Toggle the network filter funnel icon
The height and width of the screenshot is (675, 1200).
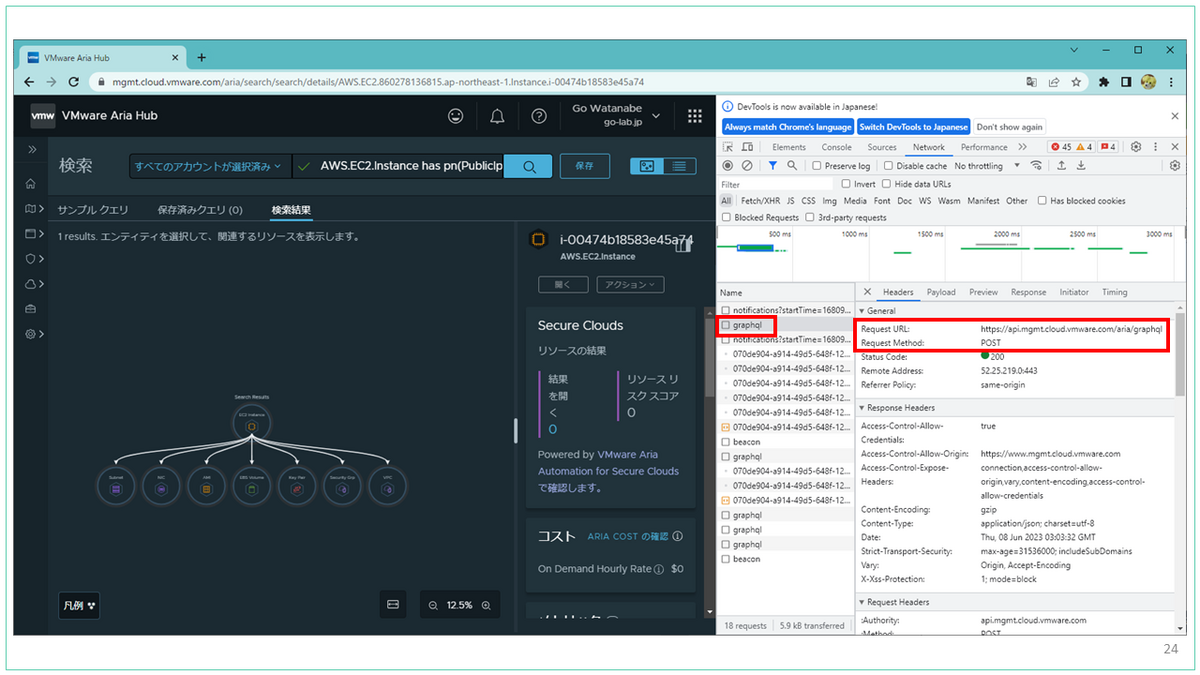coord(772,165)
